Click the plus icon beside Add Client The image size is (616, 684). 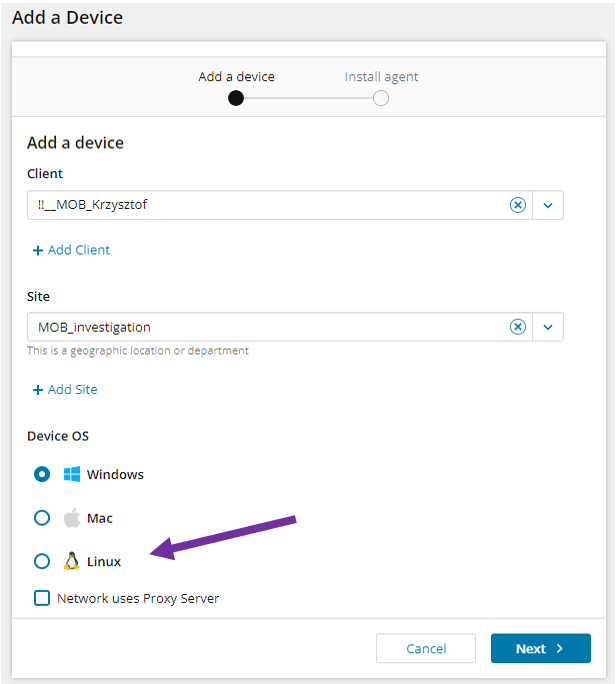click(x=38, y=250)
